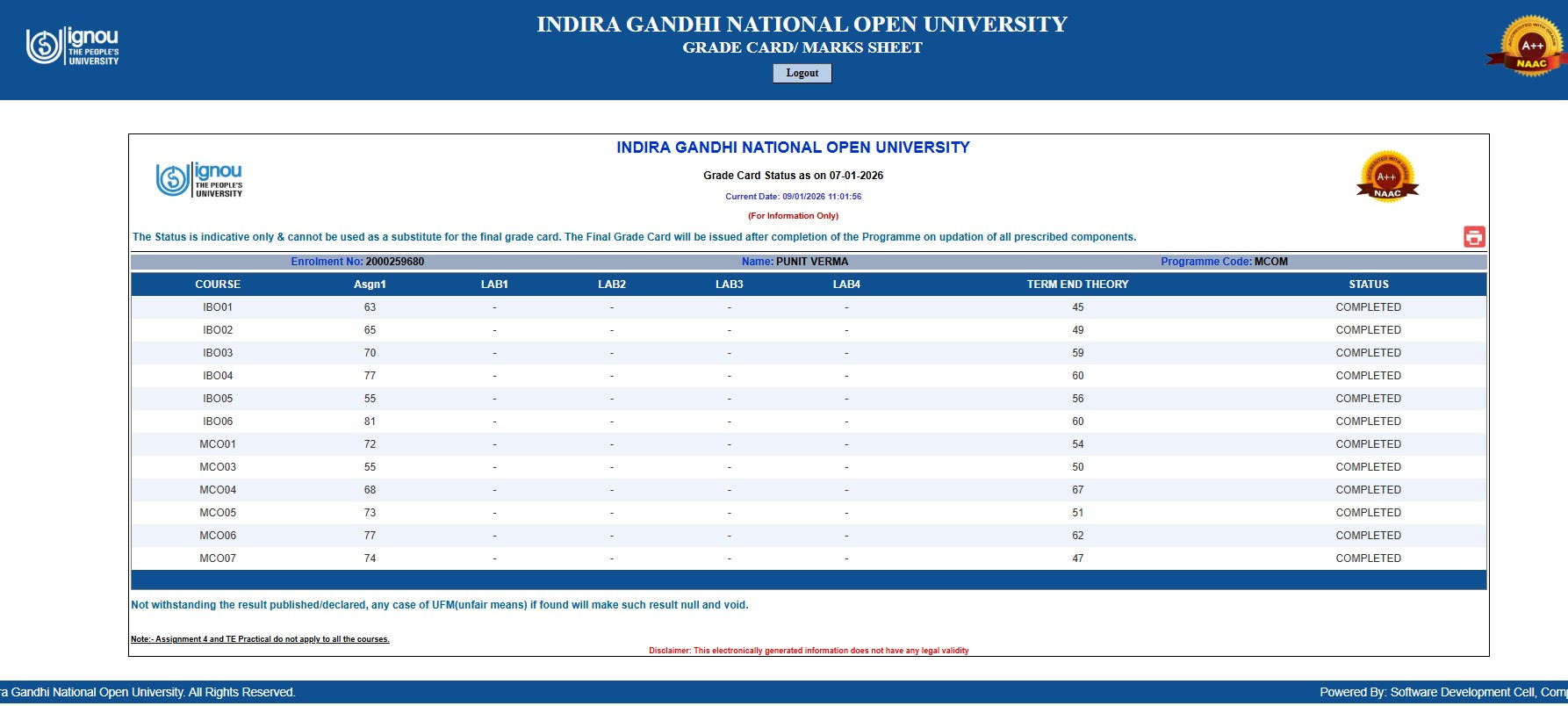Click the programme code MCOM

[1271, 262]
